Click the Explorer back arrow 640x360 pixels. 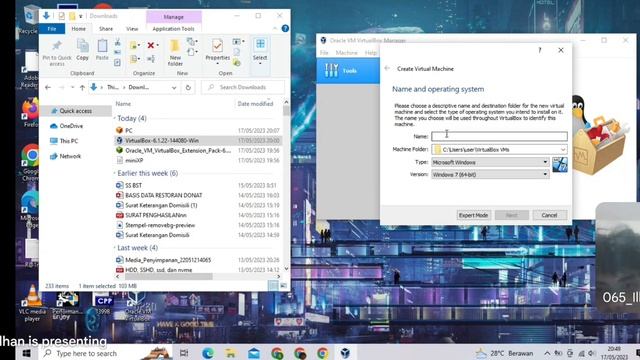tap(48, 87)
